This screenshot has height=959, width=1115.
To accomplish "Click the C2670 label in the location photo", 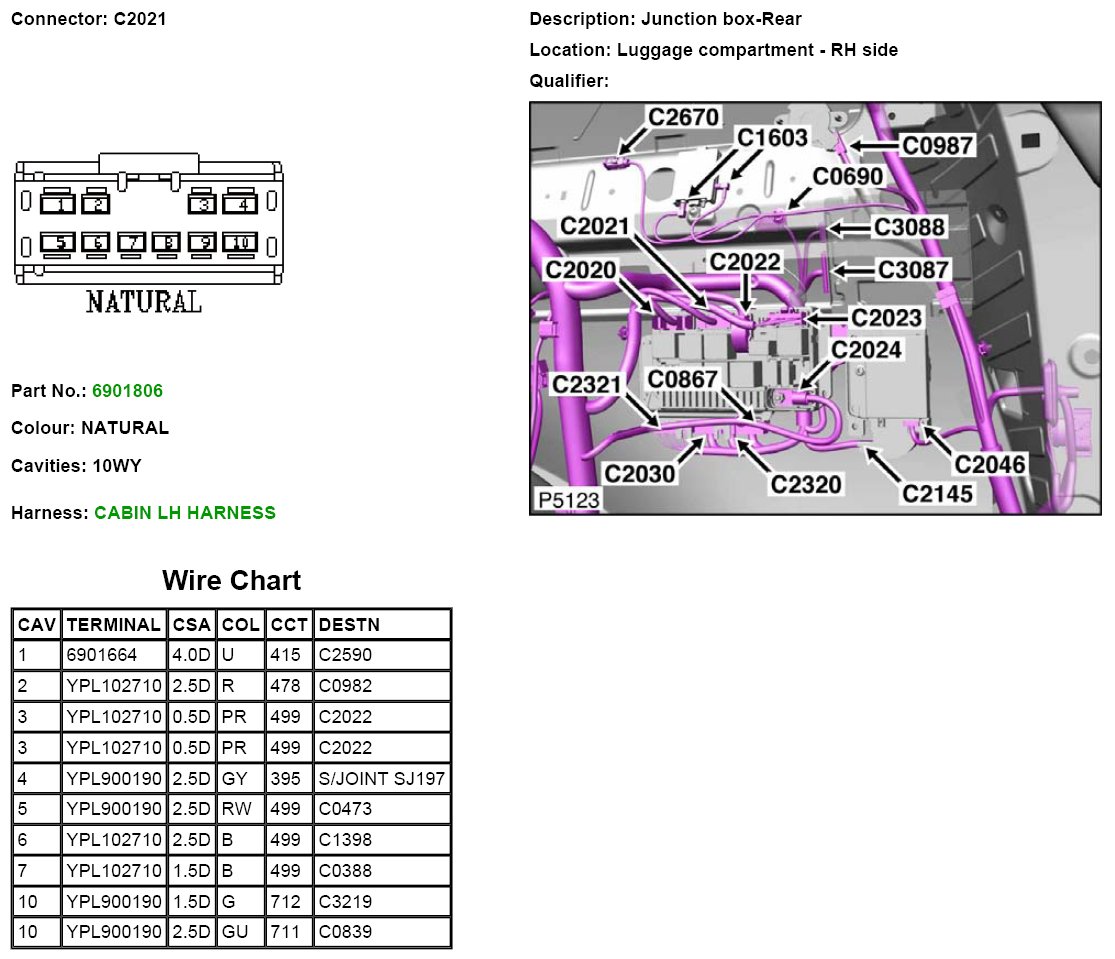I will pos(683,118).
